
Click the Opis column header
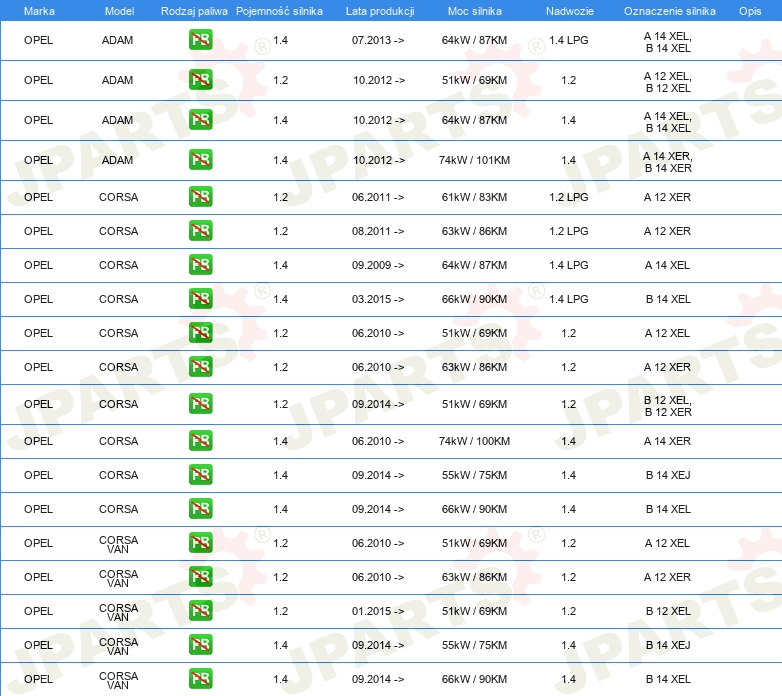750,11
